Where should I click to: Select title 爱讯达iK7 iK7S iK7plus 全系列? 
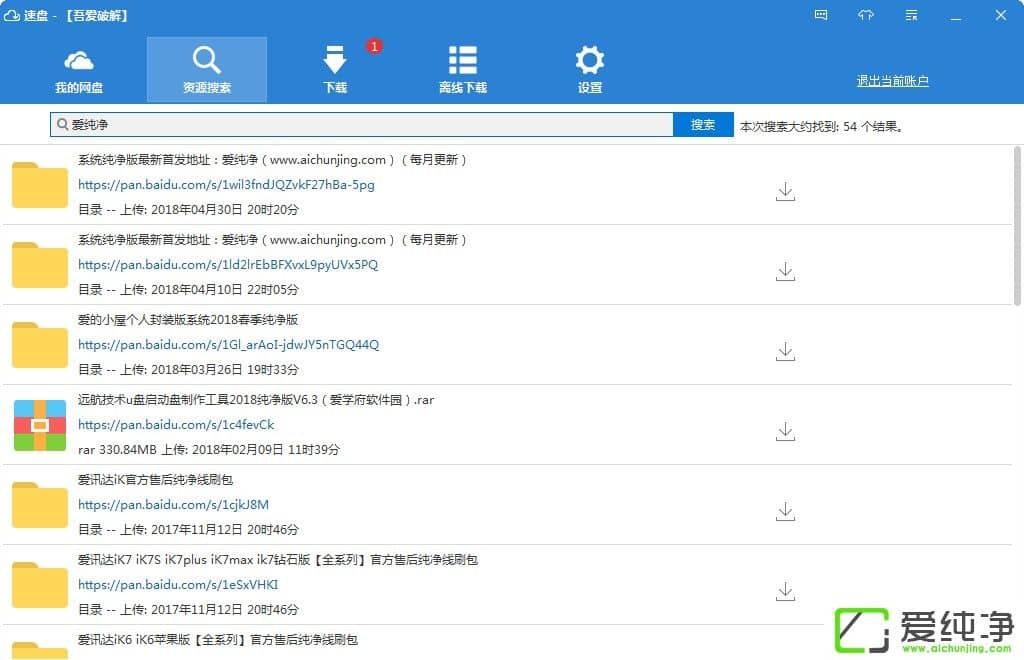278,559
